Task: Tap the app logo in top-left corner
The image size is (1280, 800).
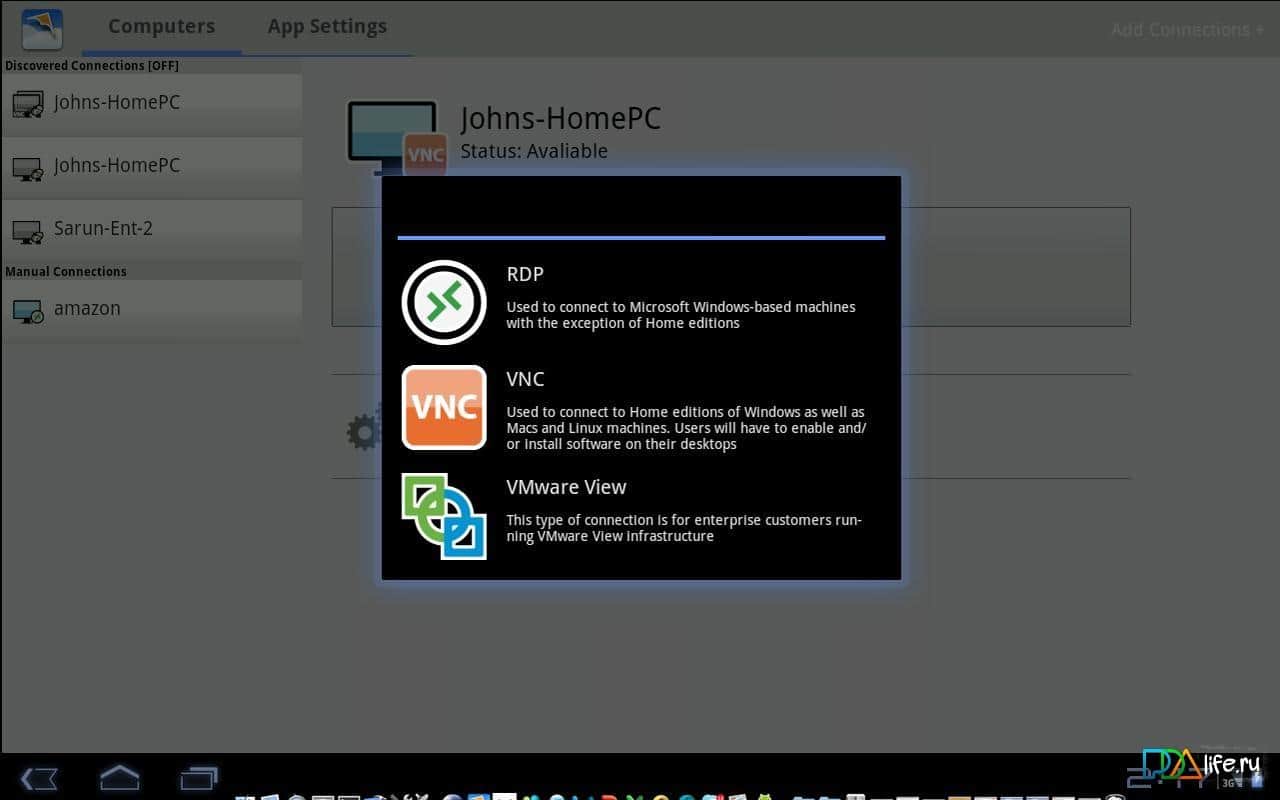Action: click(x=42, y=29)
